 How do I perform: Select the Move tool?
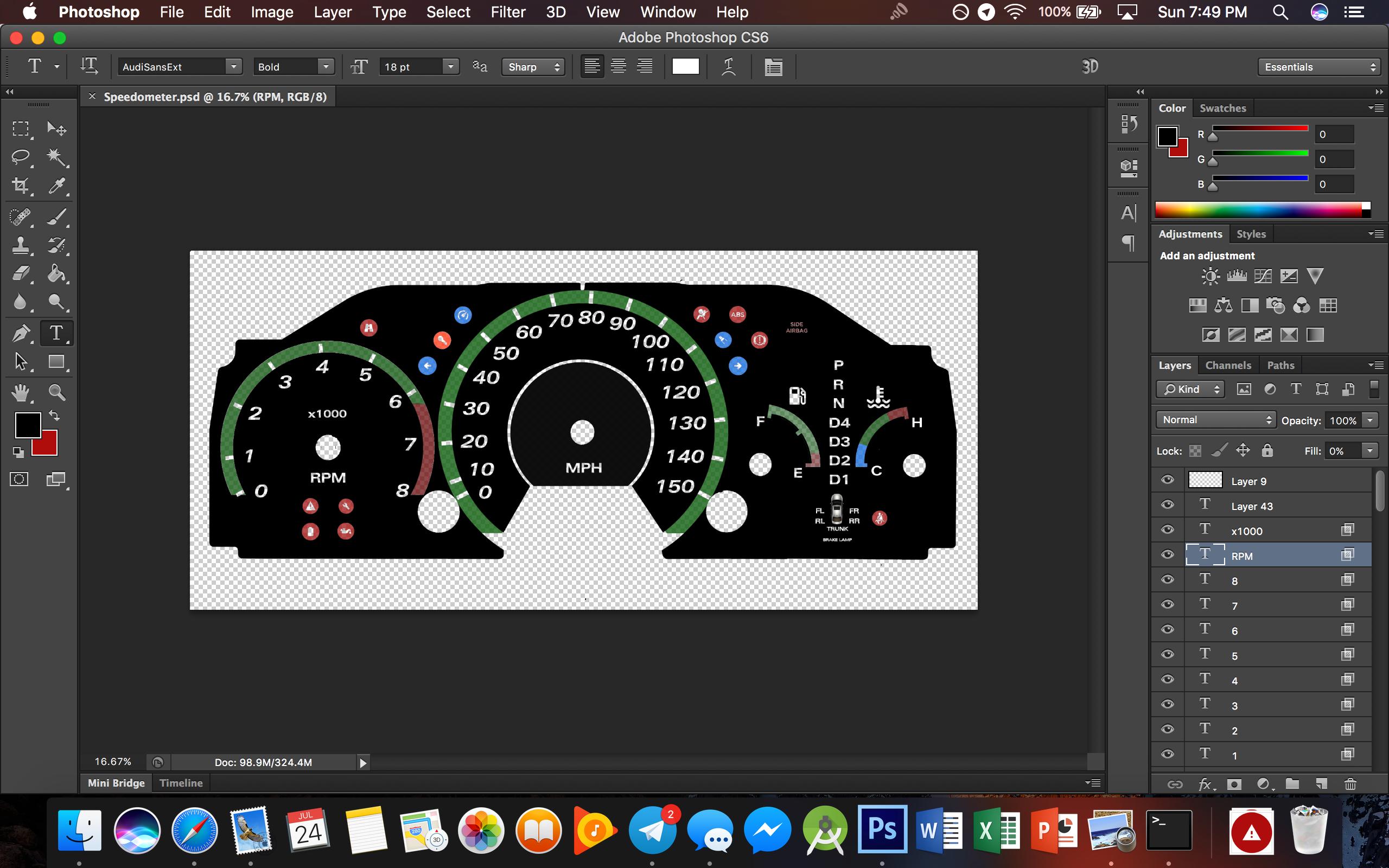pyautogui.click(x=56, y=128)
